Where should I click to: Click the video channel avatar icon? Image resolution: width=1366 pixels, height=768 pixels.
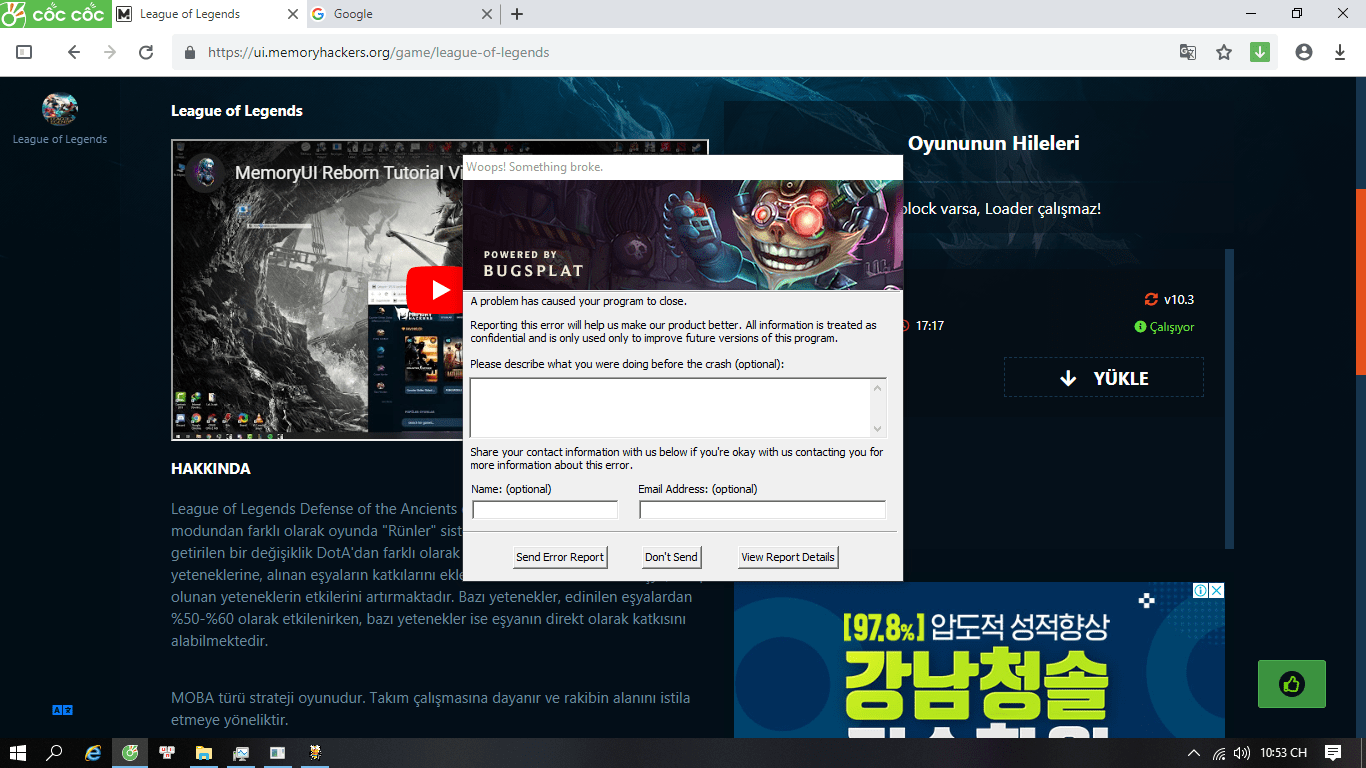tap(206, 173)
